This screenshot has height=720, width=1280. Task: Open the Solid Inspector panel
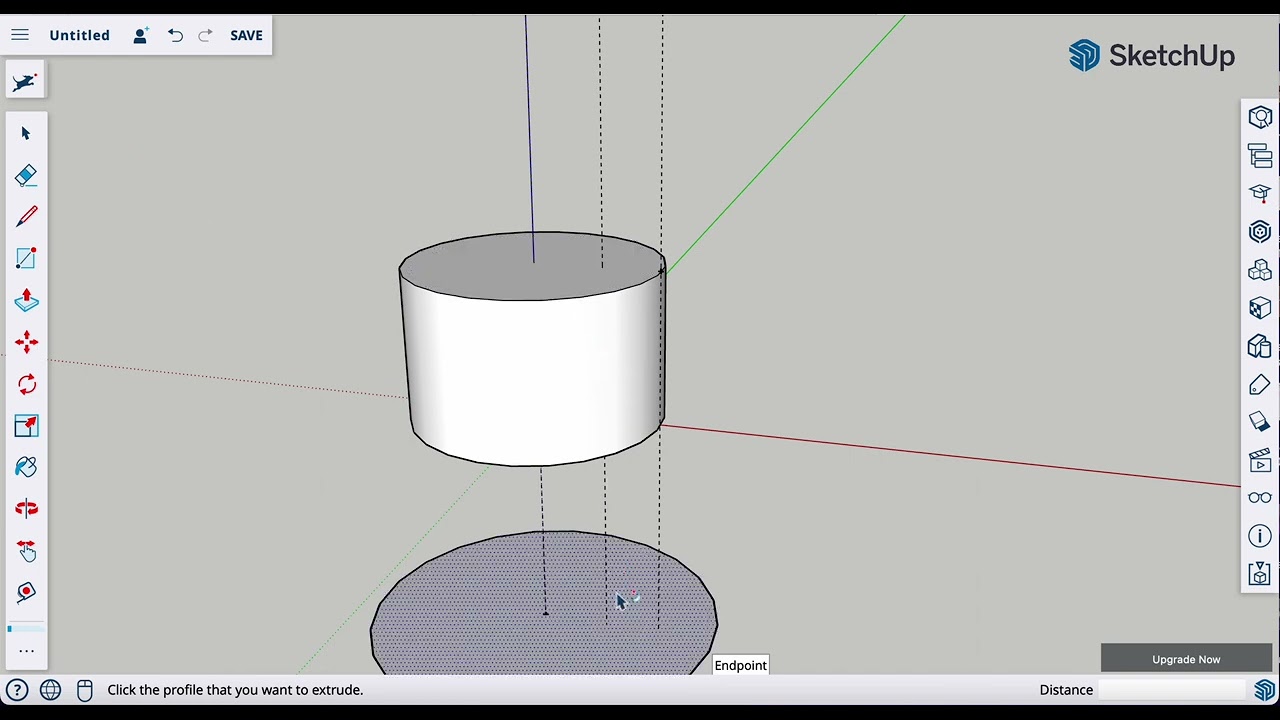tap(1260, 574)
